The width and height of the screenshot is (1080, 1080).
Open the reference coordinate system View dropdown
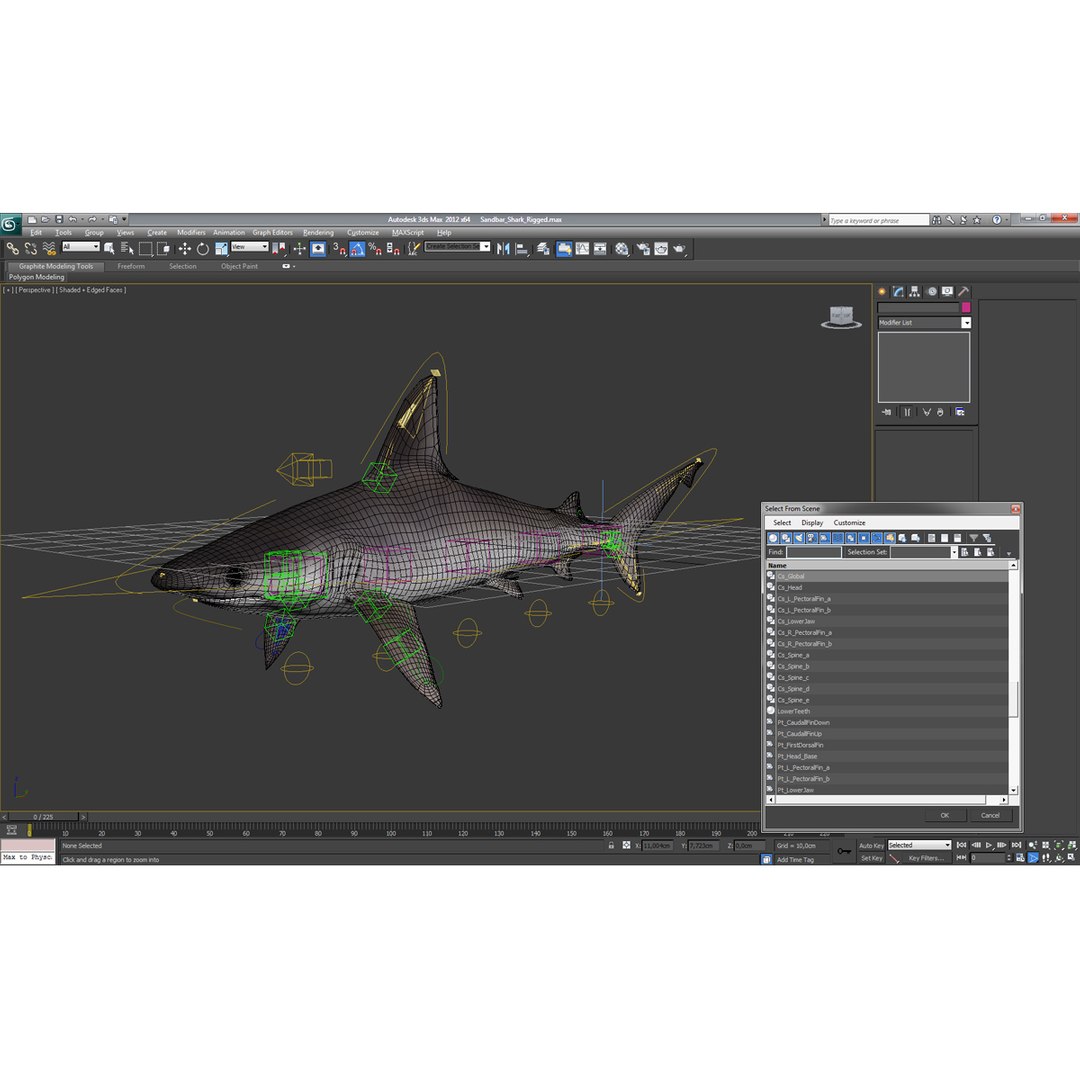pos(250,247)
